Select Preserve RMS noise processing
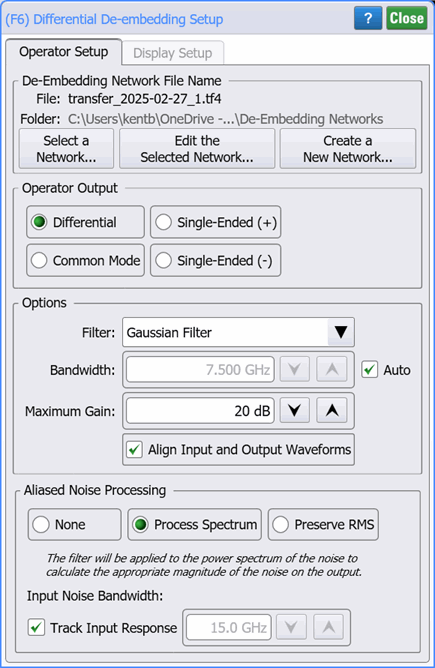435x668 pixels. pos(323,524)
